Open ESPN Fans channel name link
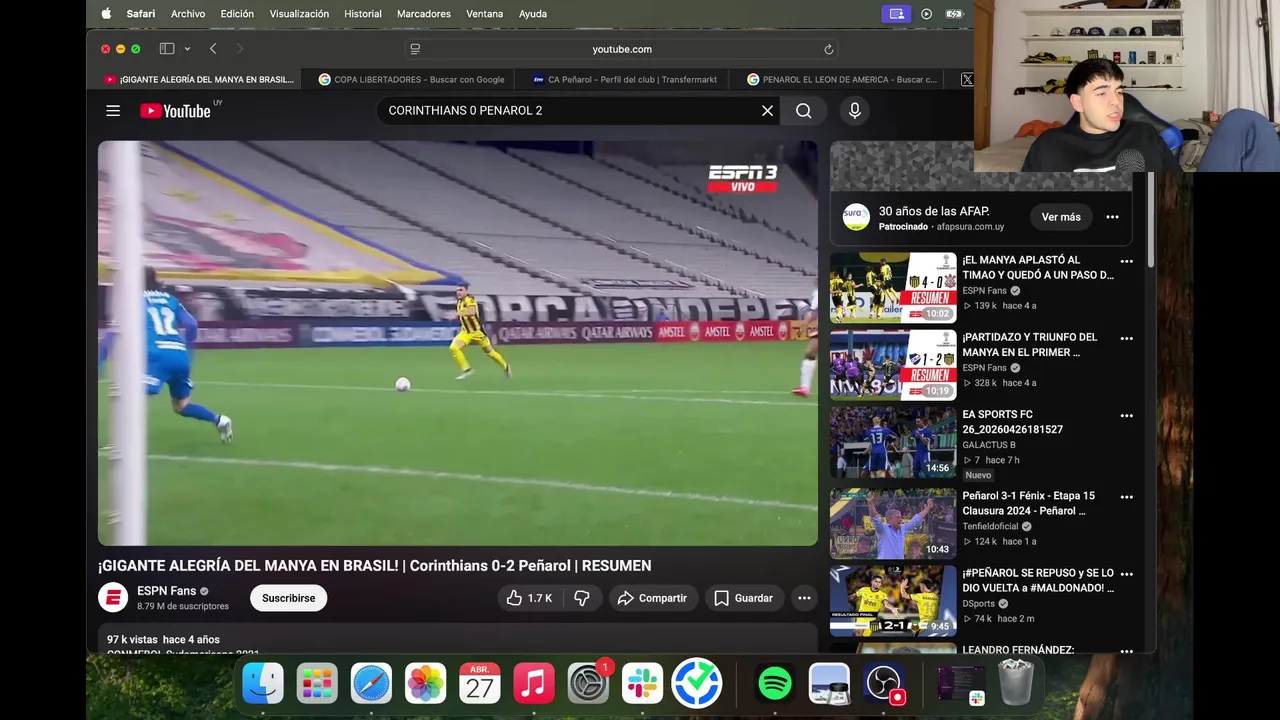The height and width of the screenshot is (720, 1280). pos(166,591)
